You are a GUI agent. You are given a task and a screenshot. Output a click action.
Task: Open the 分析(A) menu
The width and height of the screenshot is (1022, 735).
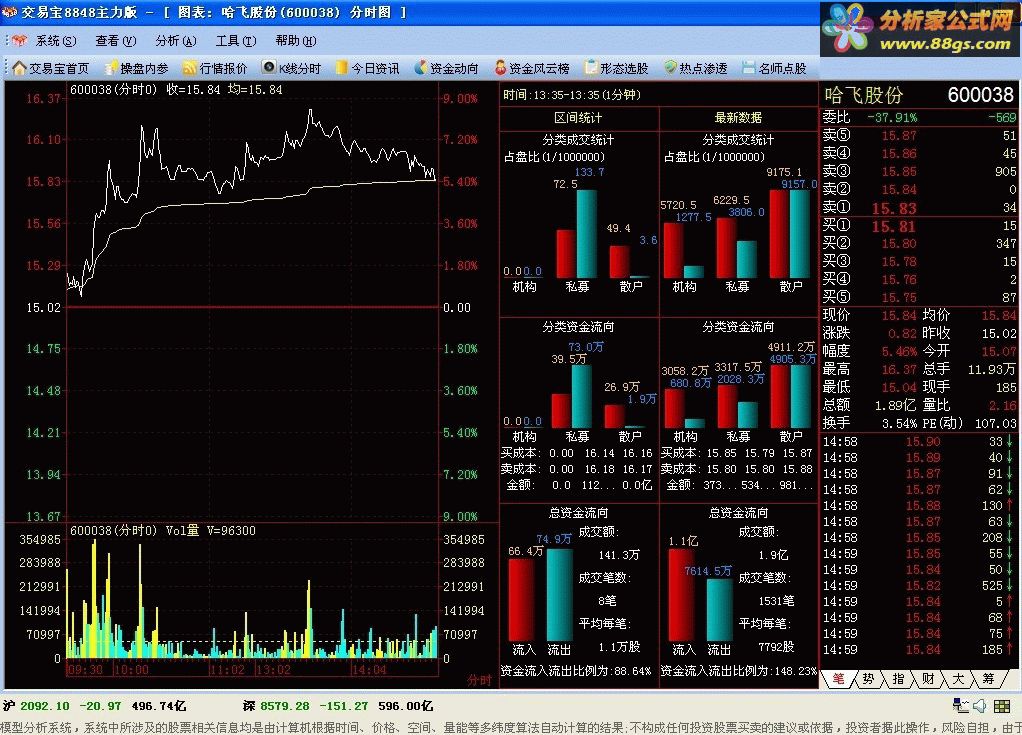(175, 41)
